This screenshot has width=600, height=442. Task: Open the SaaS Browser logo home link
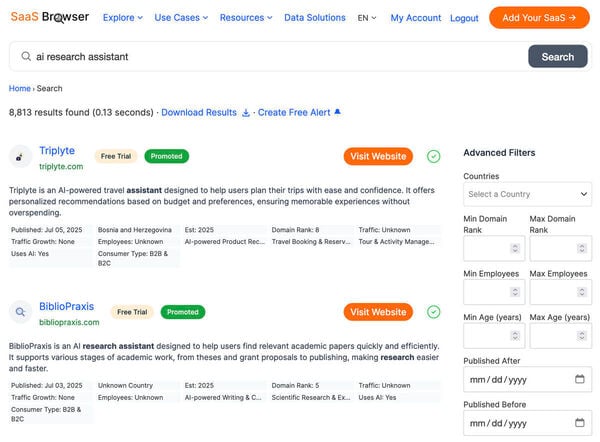(x=50, y=17)
